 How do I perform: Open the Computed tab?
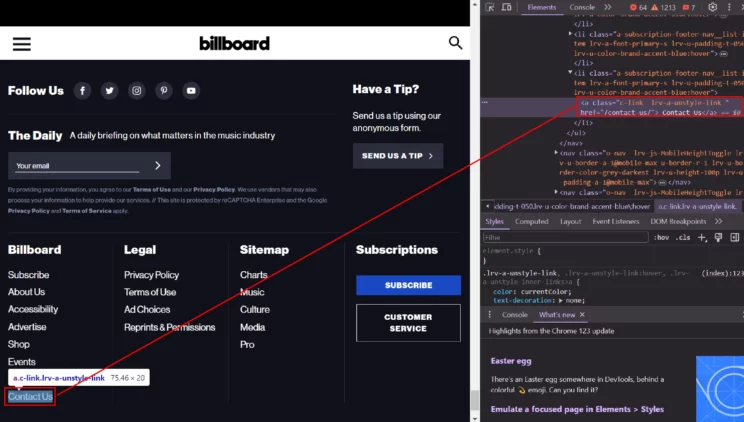[x=531, y=221]
